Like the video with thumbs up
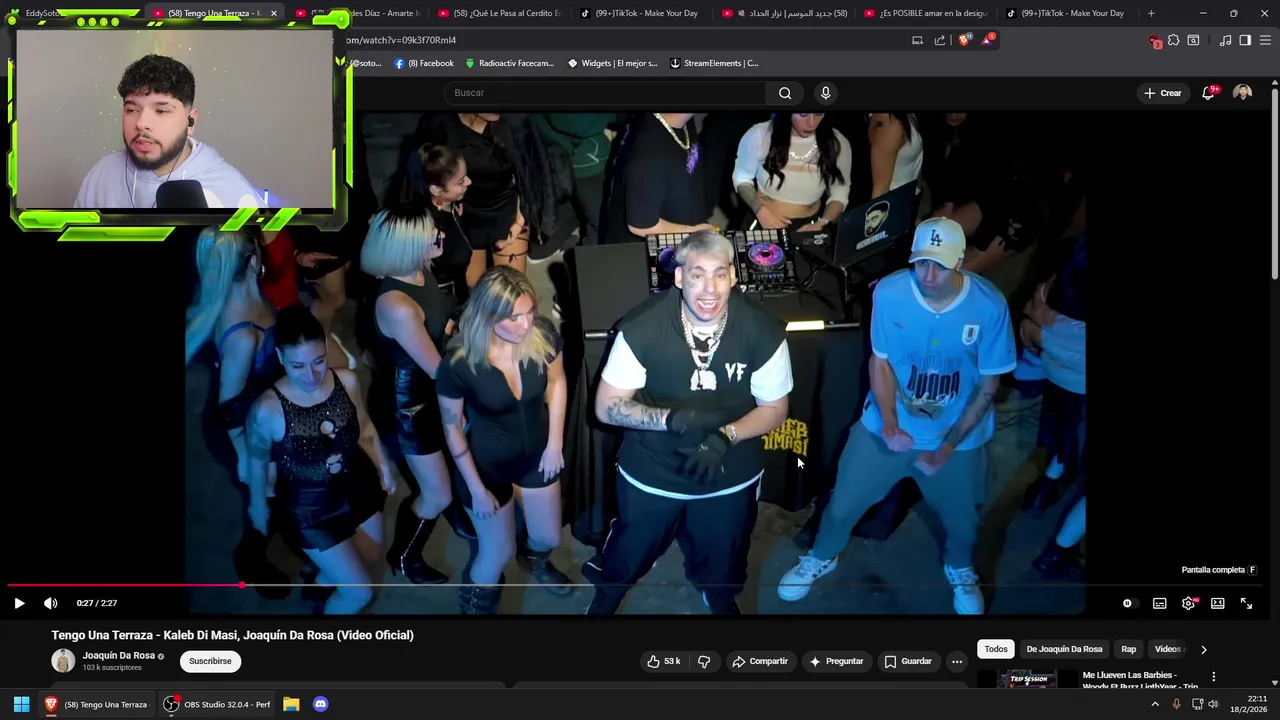The height and width of the screenshot is (720, 1280). [663, 661]
